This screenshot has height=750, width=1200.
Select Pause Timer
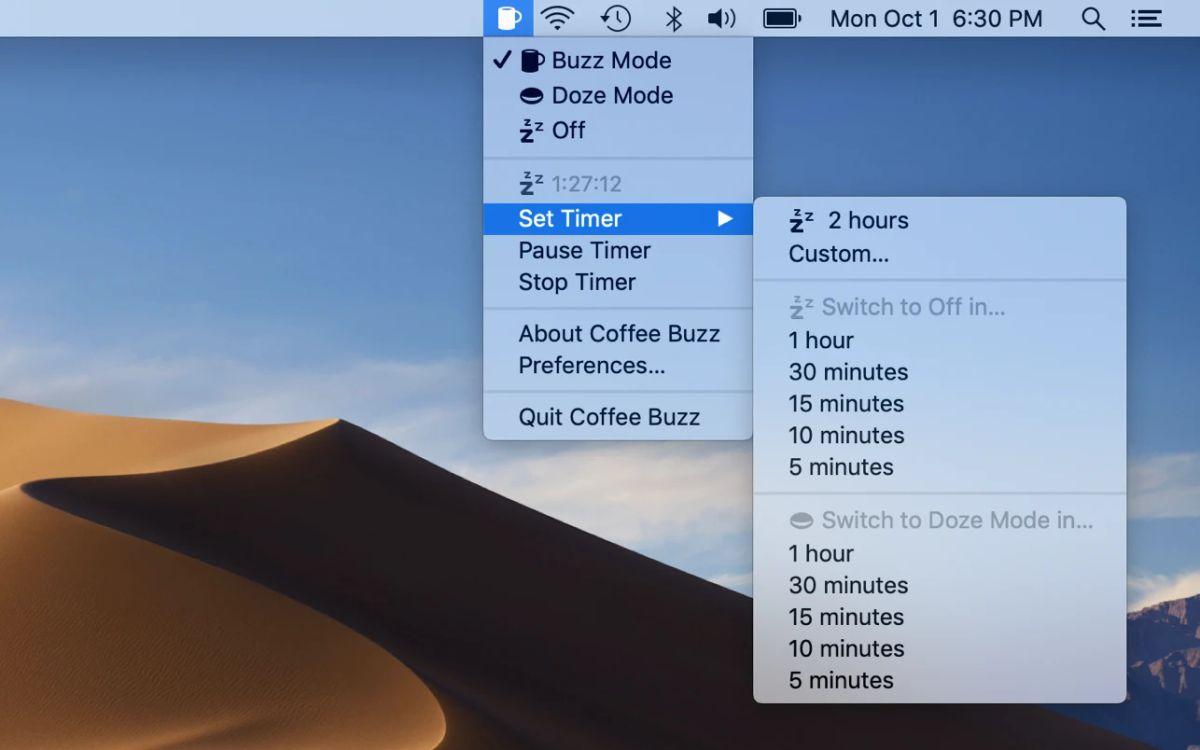[x=584, y=251]
